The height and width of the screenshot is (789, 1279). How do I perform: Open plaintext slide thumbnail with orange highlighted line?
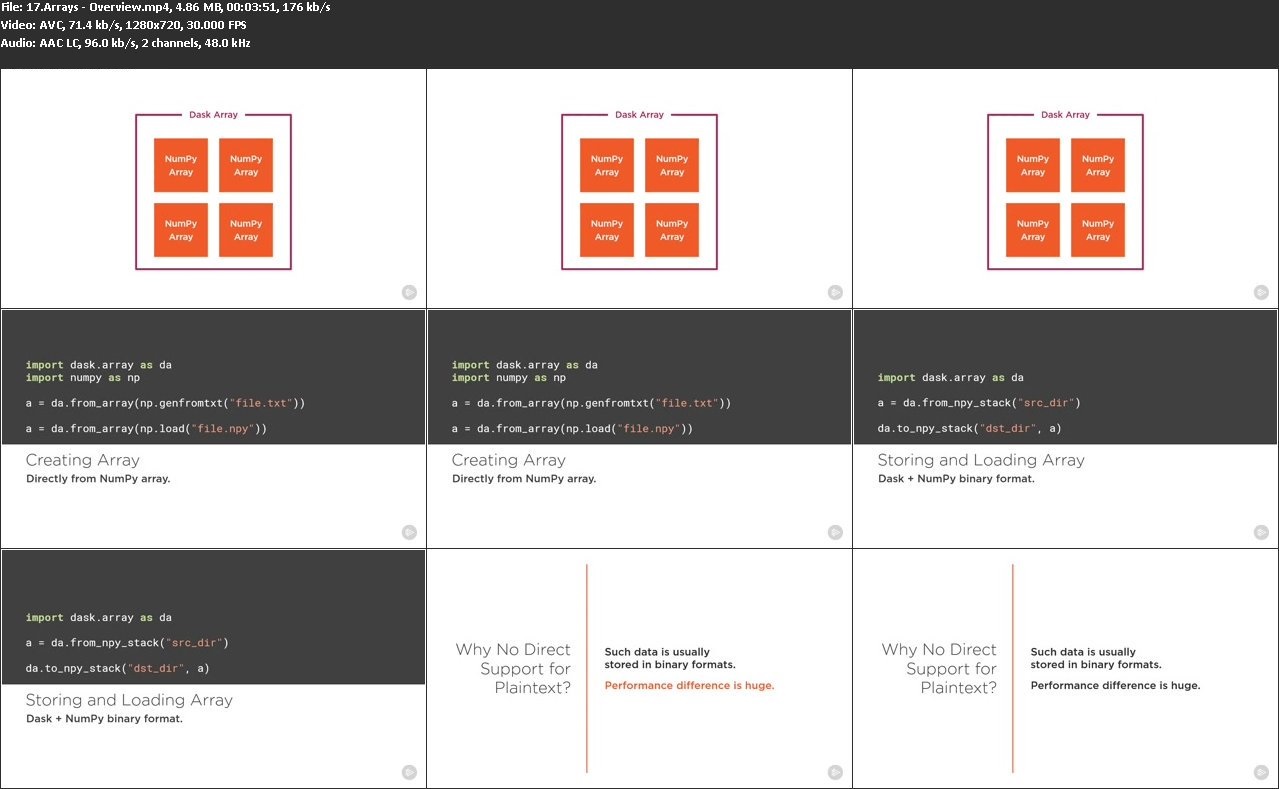point(639,668)
